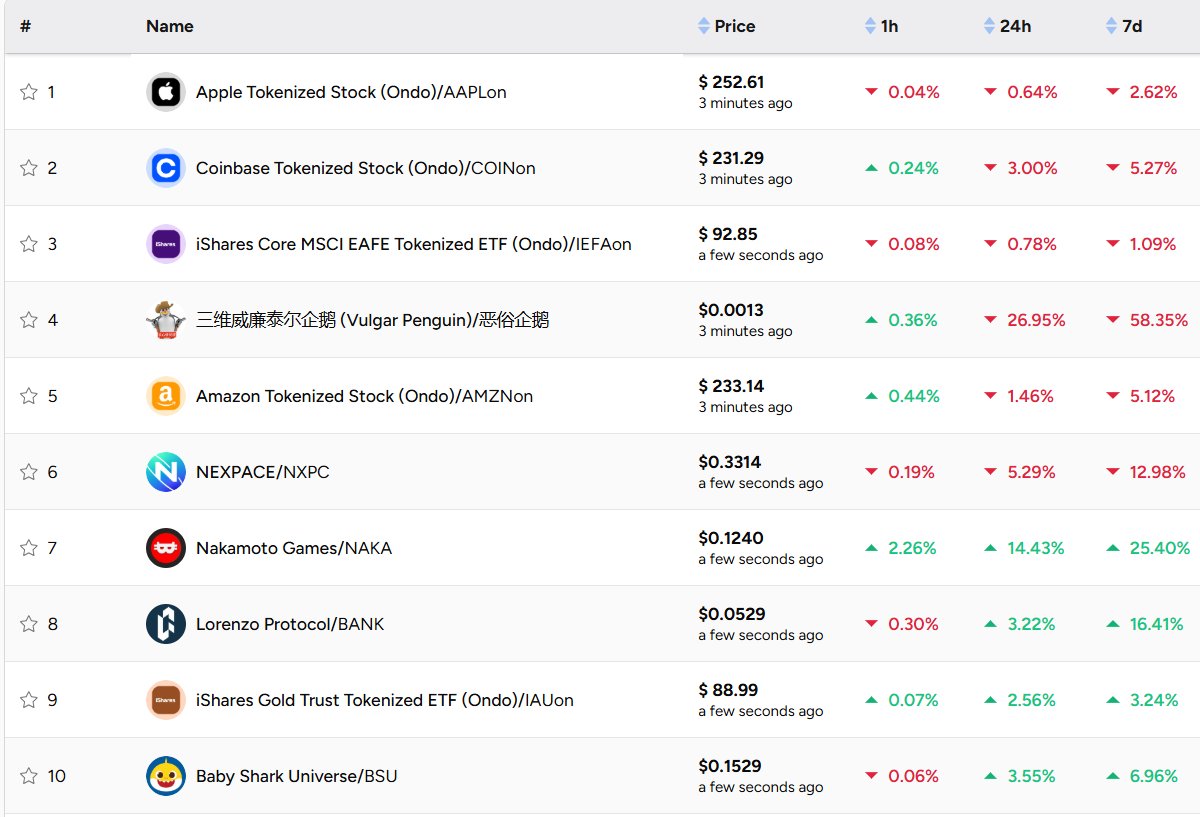The image size is (1200, 817).
Task: Click the Lorenzo Protocol coin logo
Action: pos(165,624)
